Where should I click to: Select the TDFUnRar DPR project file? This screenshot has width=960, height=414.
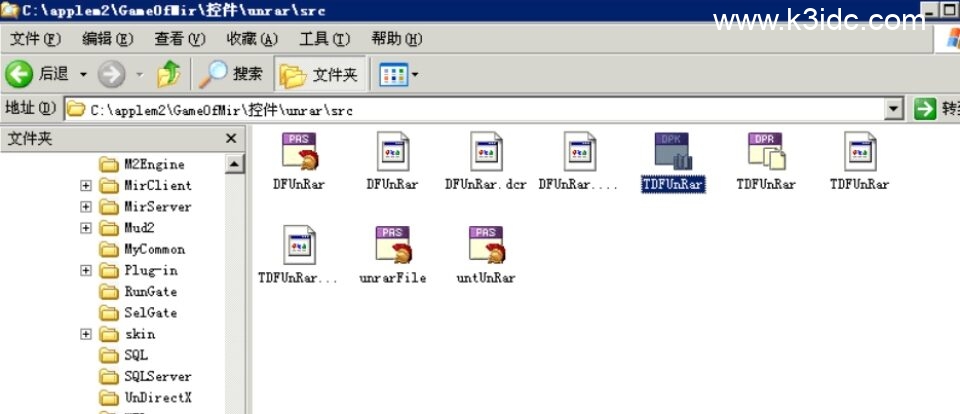767,162
